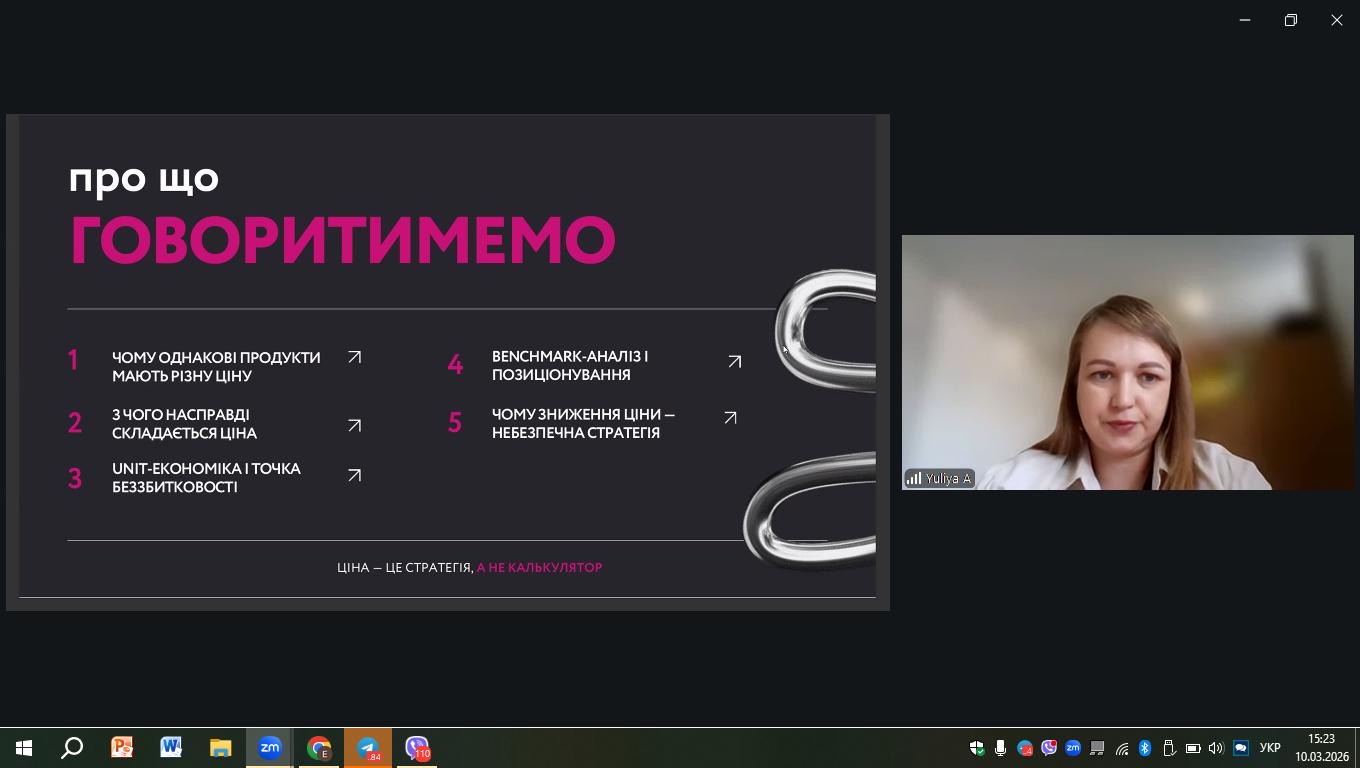Click the slide subtitle 'про що'

[144, 178]
